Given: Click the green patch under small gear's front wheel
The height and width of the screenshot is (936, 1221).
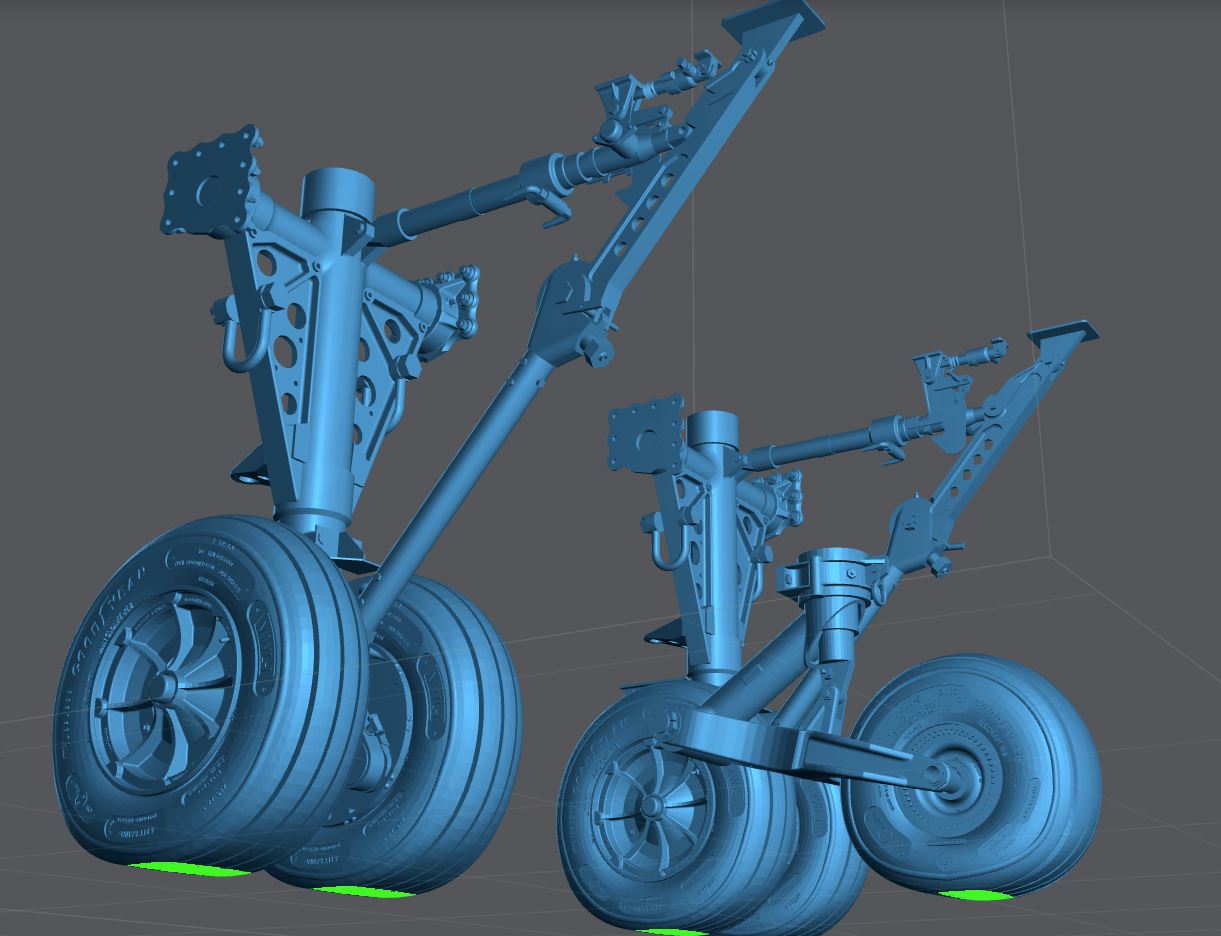Looking at the screenshot, I should (670, 931).
